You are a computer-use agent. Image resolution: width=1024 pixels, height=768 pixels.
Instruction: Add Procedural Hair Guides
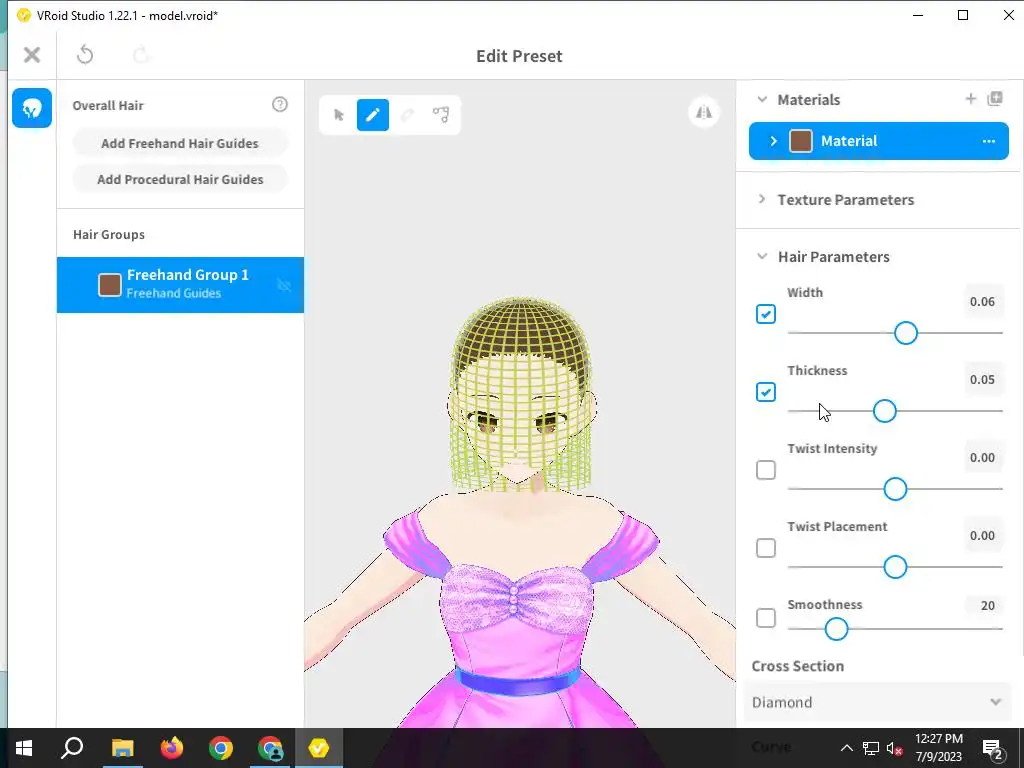tap(180, 179)
